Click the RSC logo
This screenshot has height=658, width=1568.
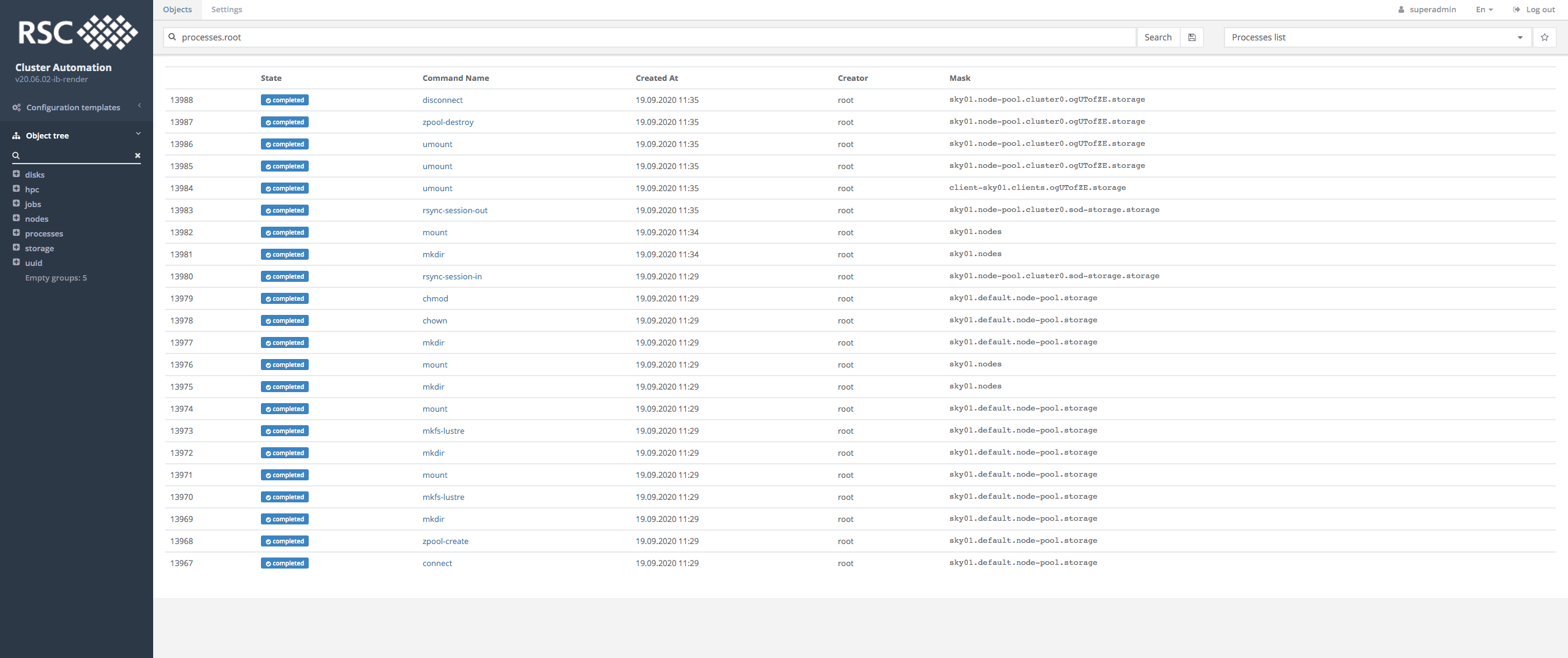[x=77, y=32]
